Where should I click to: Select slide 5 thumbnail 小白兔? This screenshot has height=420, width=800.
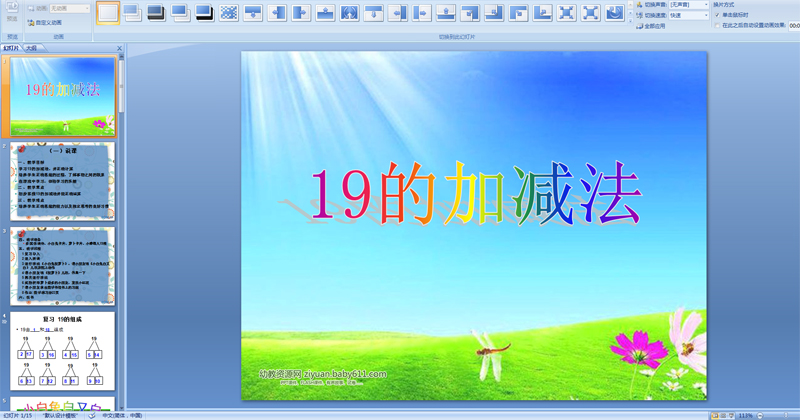click(x=63, y=404)
